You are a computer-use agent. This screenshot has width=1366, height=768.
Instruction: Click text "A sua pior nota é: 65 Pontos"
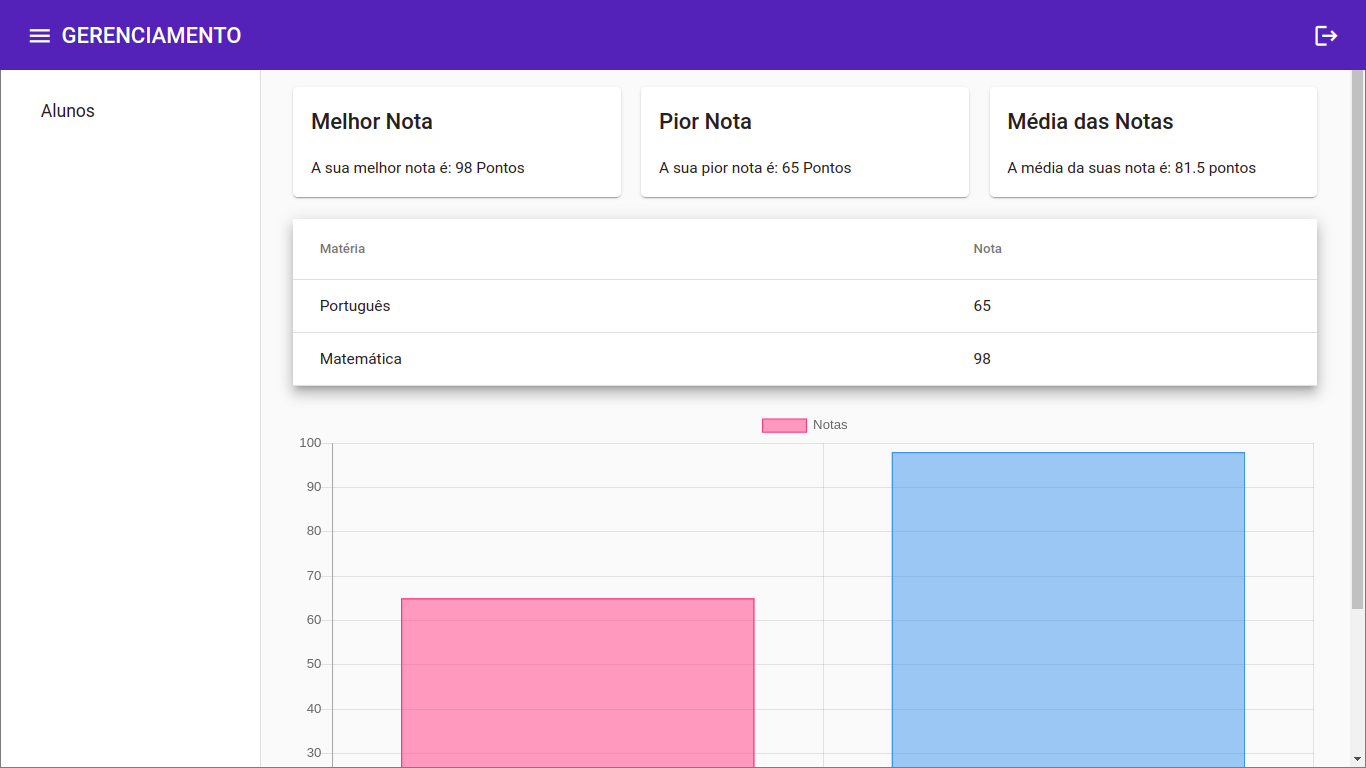pyautogui.click(x=755, y=168)
